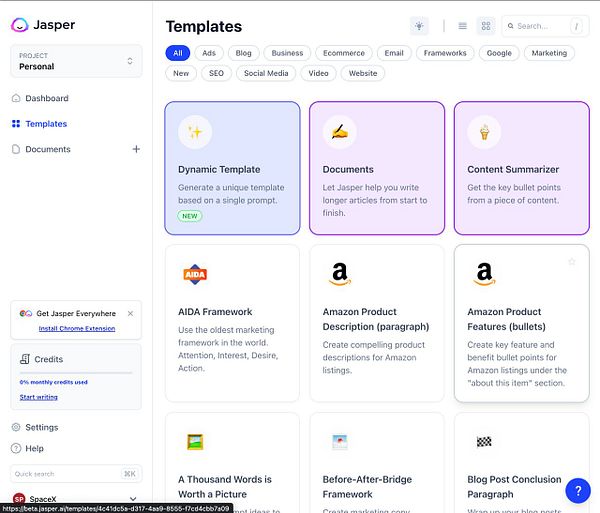
Task: Click the AIDA Framework logo icon
Action: pos(195,274)
